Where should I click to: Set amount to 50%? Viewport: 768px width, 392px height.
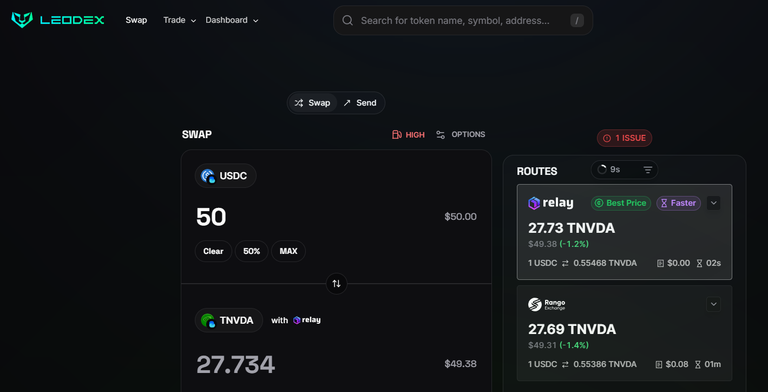click(251, 251)
